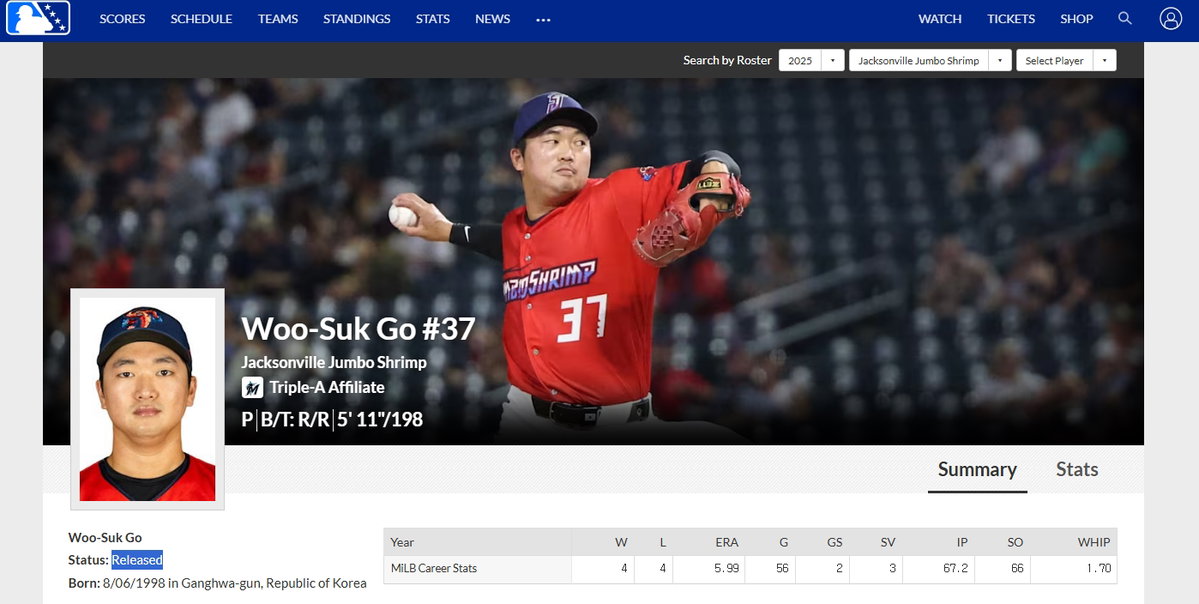Click the 1.70 WHIP value
Image resolution: width=1199 pixels, height=604 pixels.
[x=1097, y=569]
